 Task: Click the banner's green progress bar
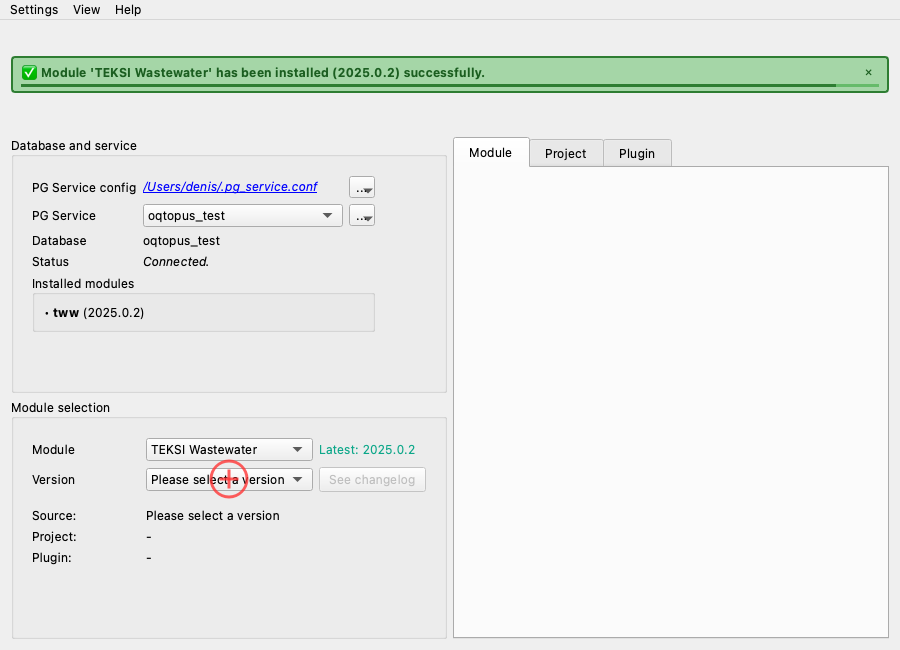click(x=428, y=86)
